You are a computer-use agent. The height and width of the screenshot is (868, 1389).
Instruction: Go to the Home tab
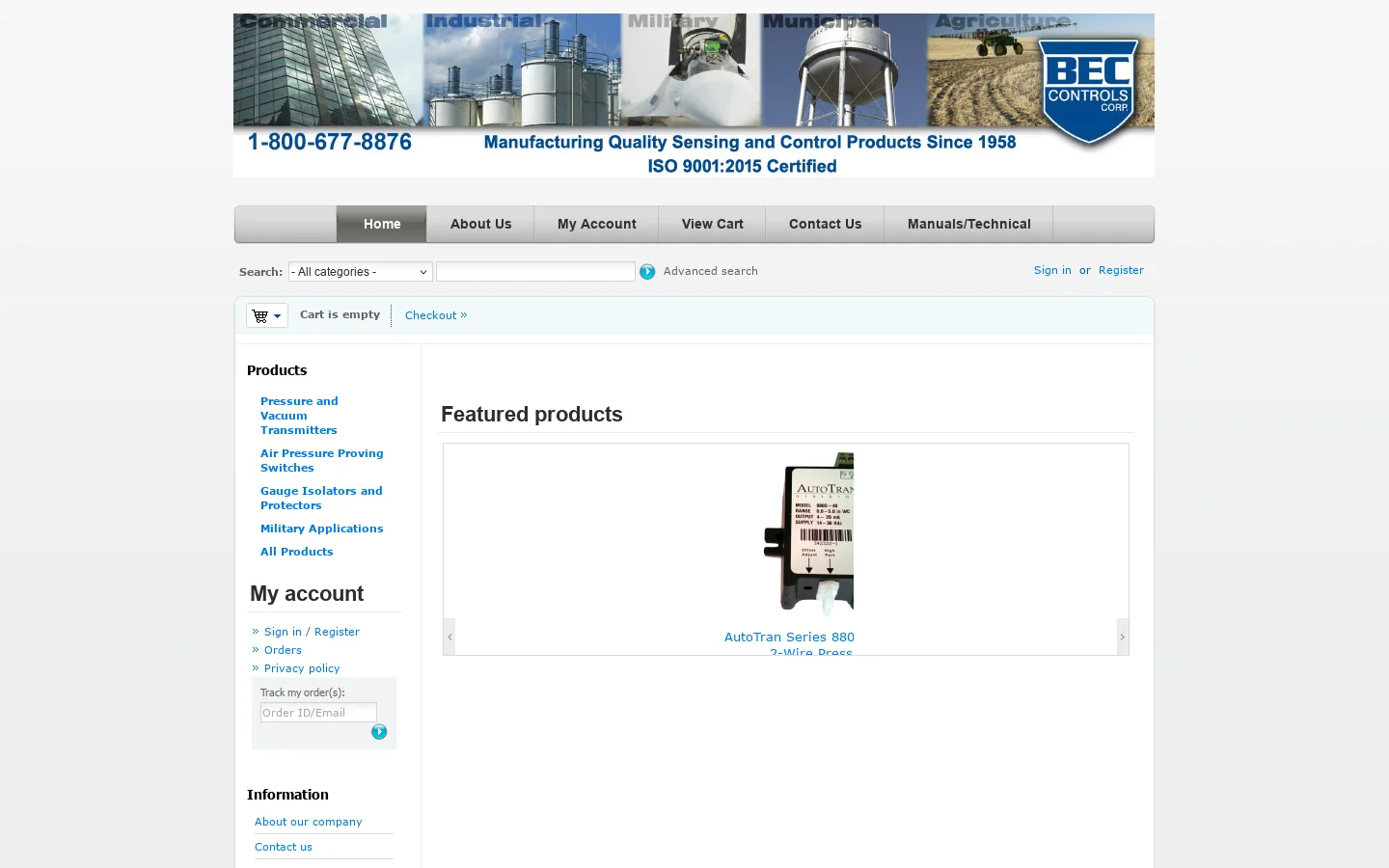pos(382,224)
